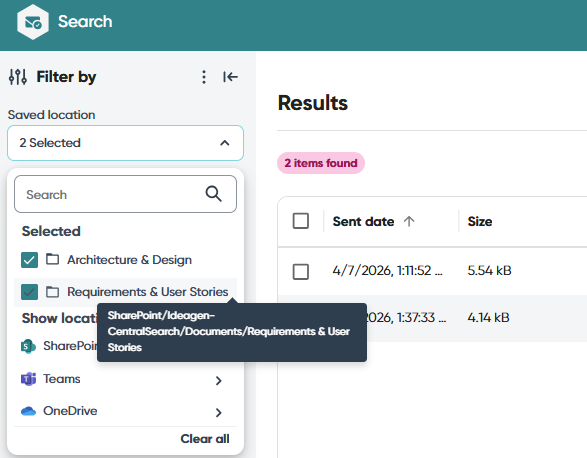Click the Search app hexagon logo
Viewport: 587px width, 458px height.
pyautogui.click(x=33, y=22)
